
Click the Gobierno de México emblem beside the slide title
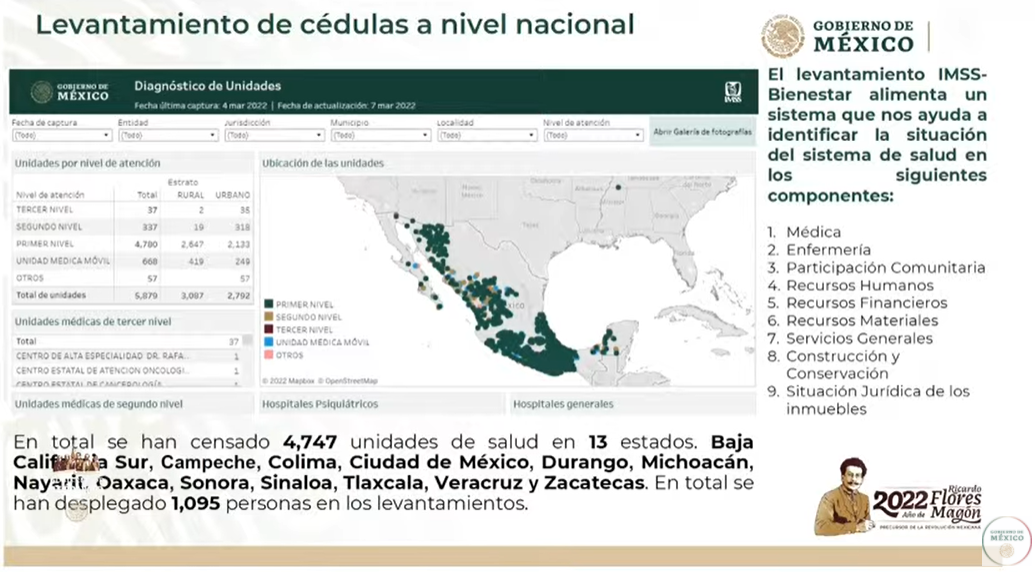pos(782,37)
